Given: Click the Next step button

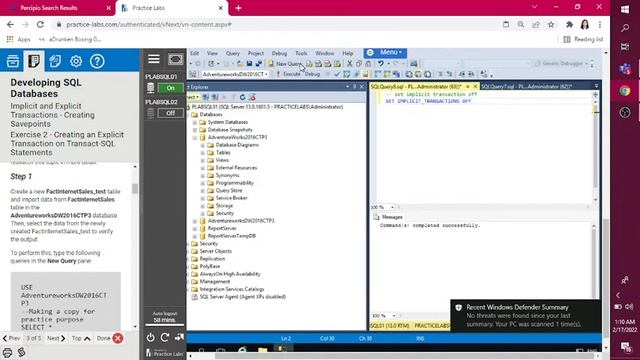Looking at the screenshot, I should pos(56,338).
